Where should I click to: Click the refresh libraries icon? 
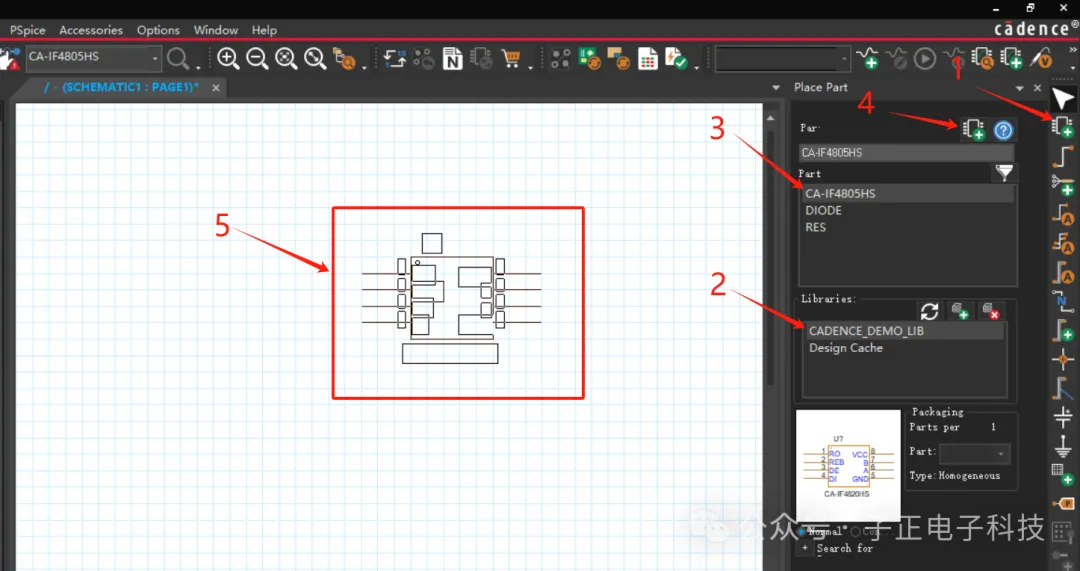point(929,311)
